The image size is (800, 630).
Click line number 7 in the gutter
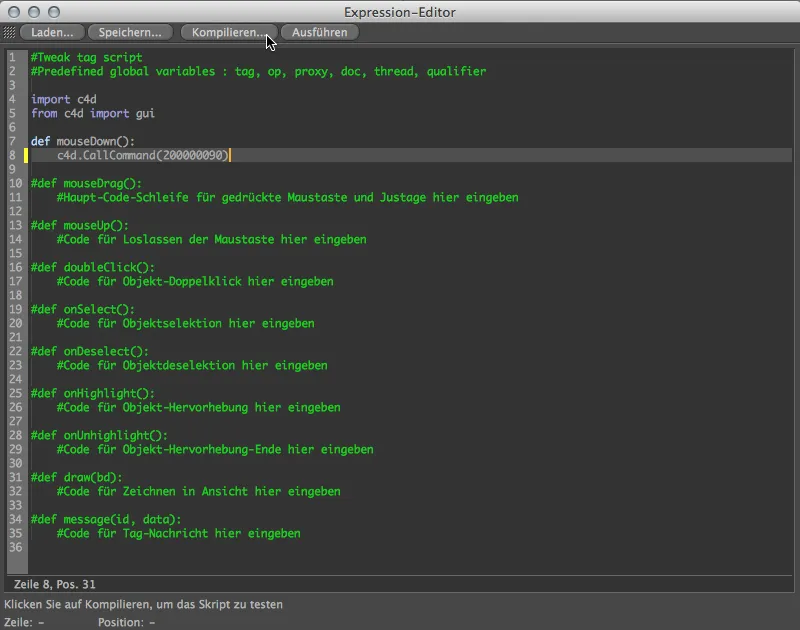pyautogui.click(x=12, y=141)
